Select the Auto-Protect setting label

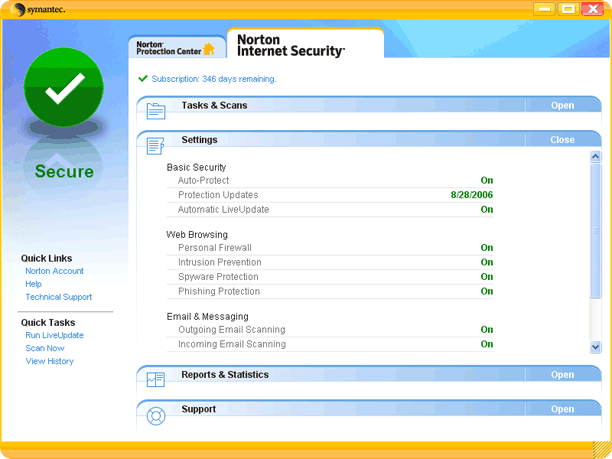203,180
